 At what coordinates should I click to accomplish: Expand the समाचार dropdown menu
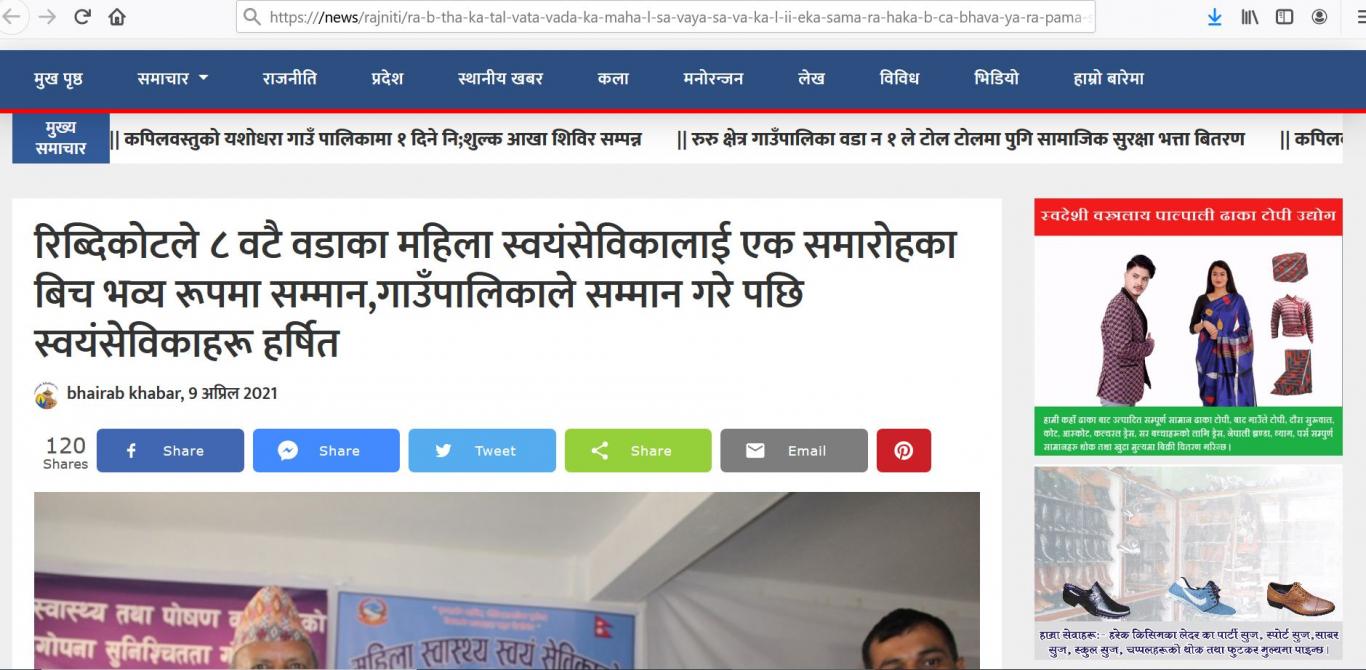coord(173,78)
